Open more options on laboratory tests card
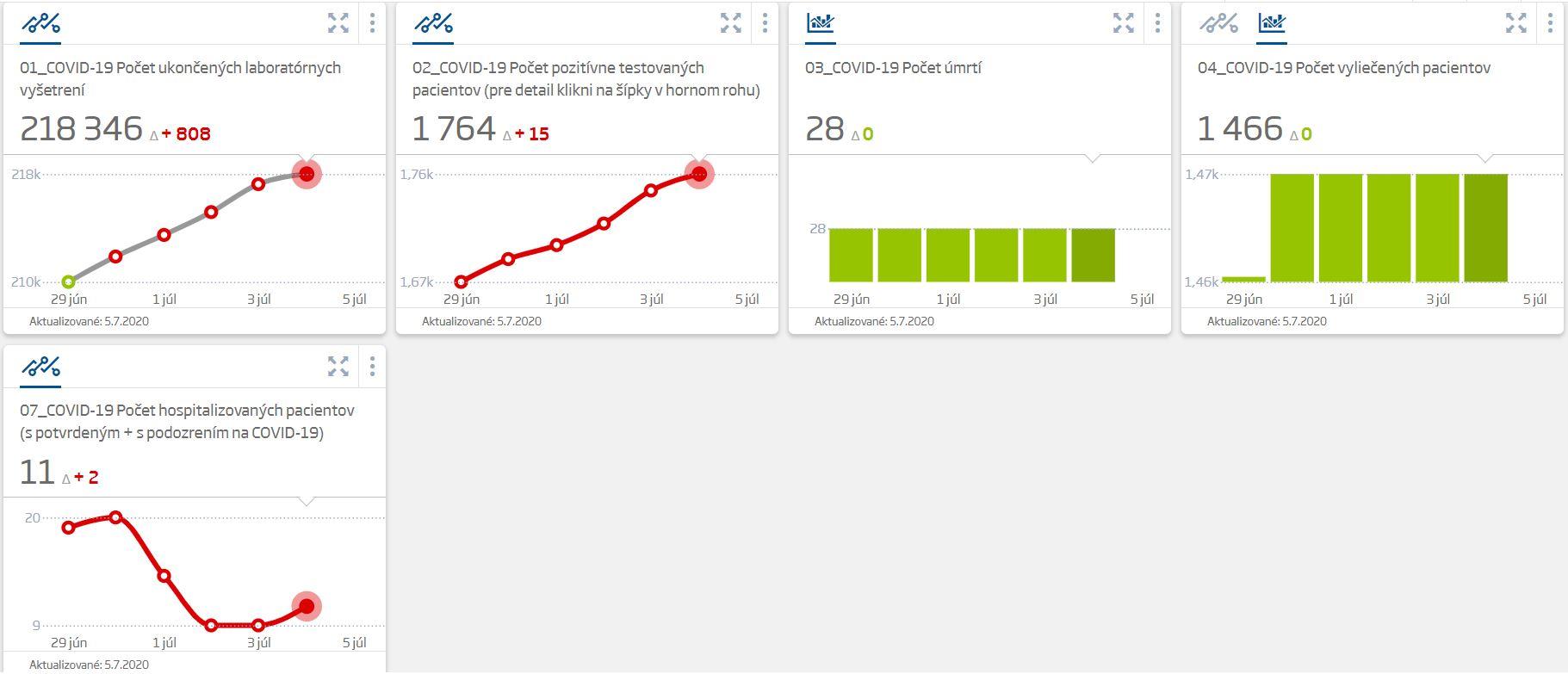This screenshot has width=1568, height=674. (x=372, y=23)
